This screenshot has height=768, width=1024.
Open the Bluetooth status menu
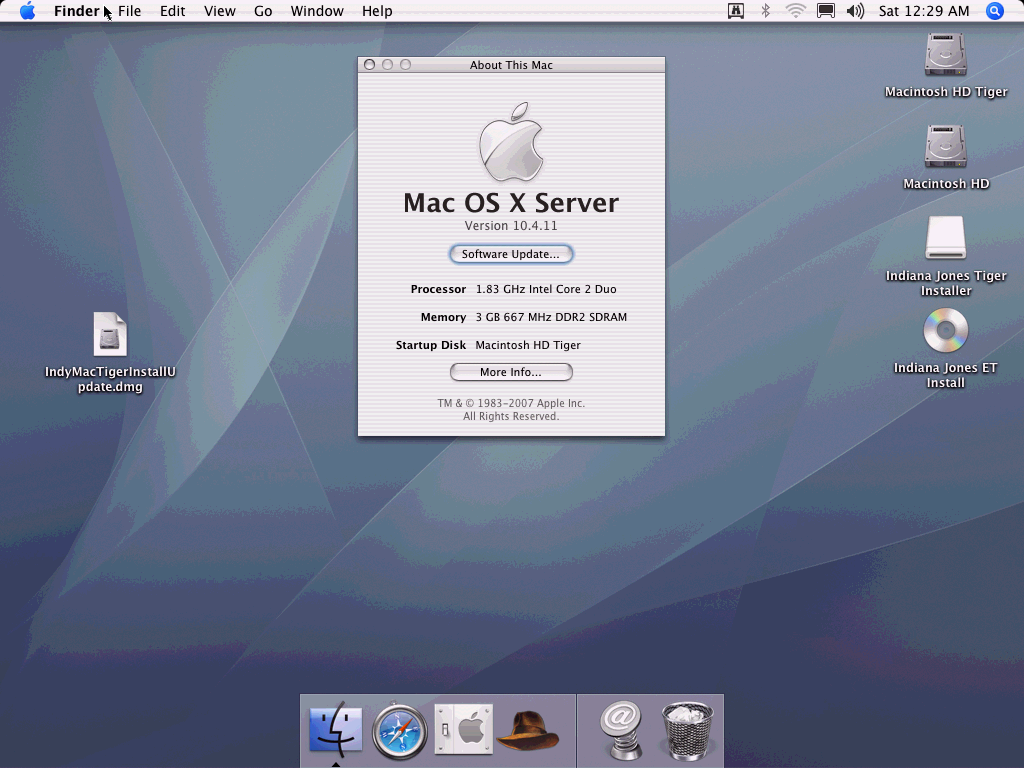tap(766, 11)
